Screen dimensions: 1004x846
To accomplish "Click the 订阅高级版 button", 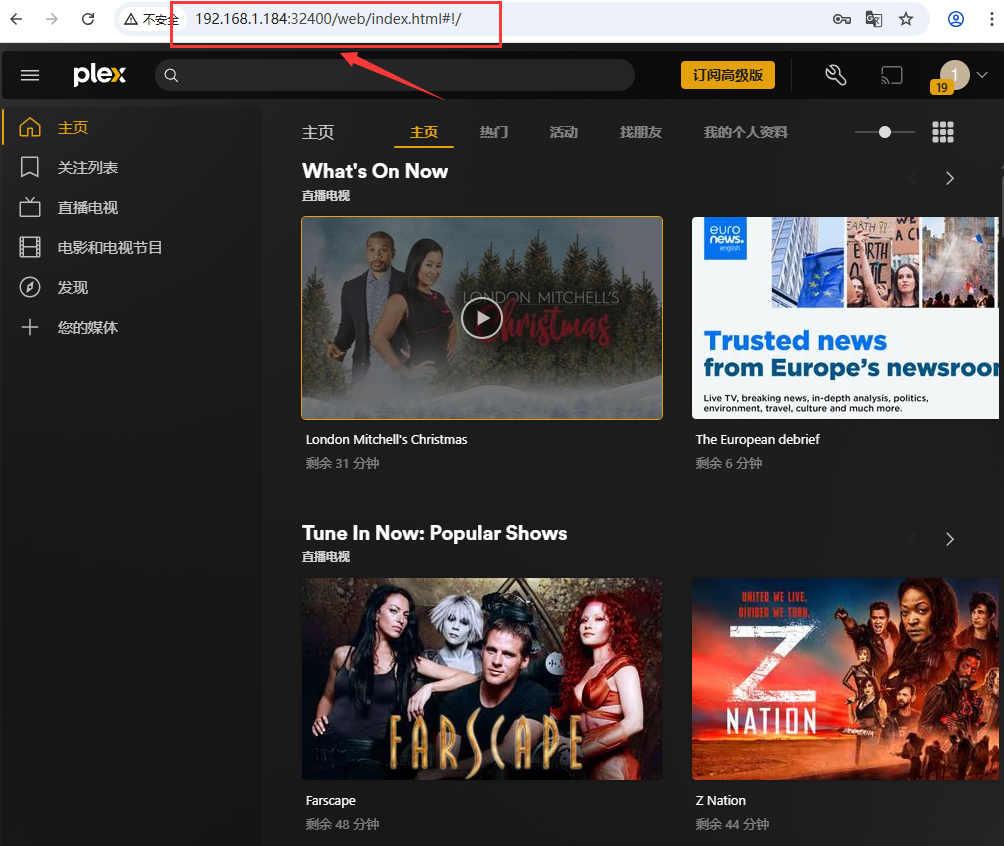I will coord(727,75).
